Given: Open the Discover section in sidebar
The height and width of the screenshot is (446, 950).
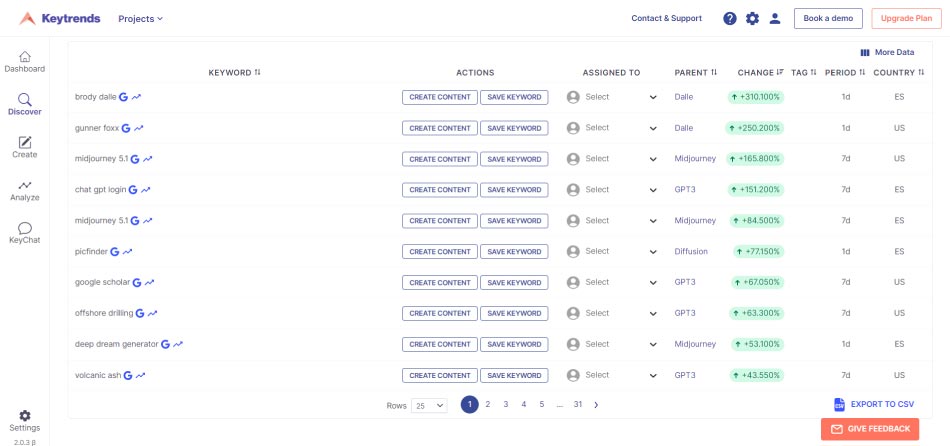Looking at the screenshot, I should point(25,105).
